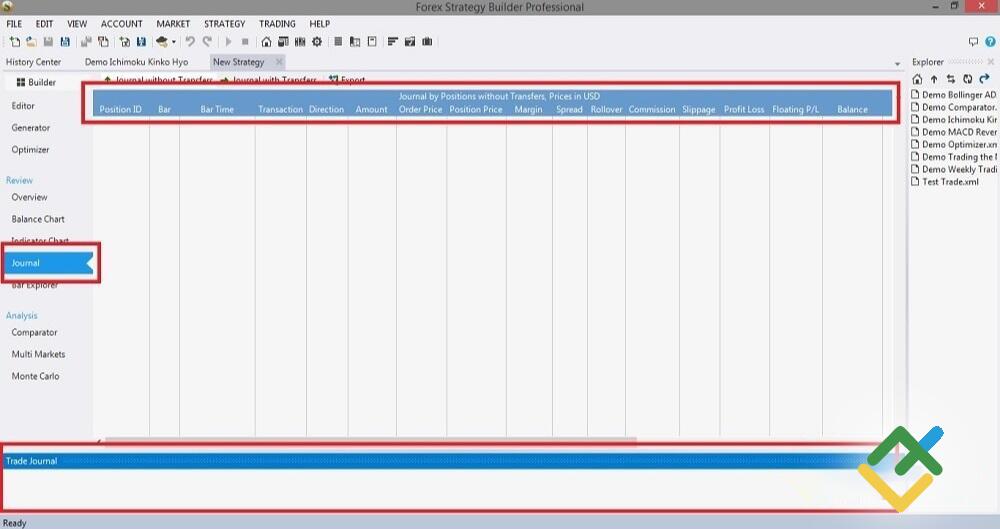Image resolution: width=1000 pixels, height=529 pixels.
Task: Click Explorer panel Up arrow icon
Action: 934,79
